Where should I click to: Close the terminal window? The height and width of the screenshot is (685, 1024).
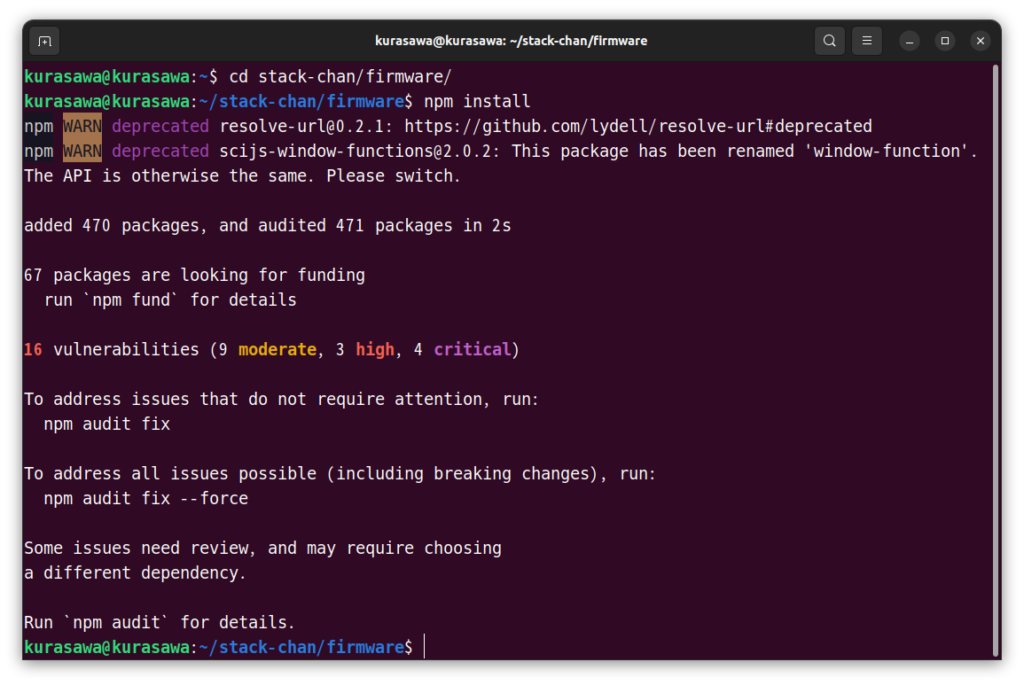[981, 41]
